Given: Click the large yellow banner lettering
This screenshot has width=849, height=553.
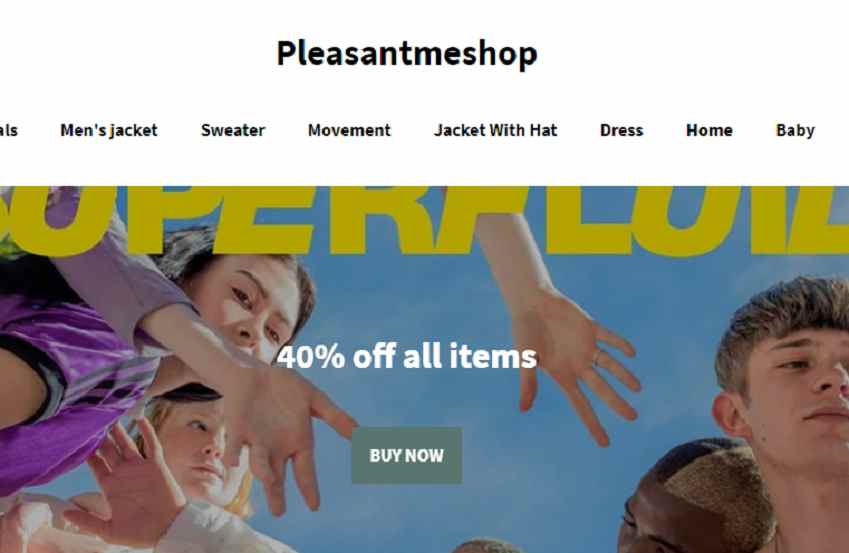Looking at the screenshot, I should click(x=424, y=220).
